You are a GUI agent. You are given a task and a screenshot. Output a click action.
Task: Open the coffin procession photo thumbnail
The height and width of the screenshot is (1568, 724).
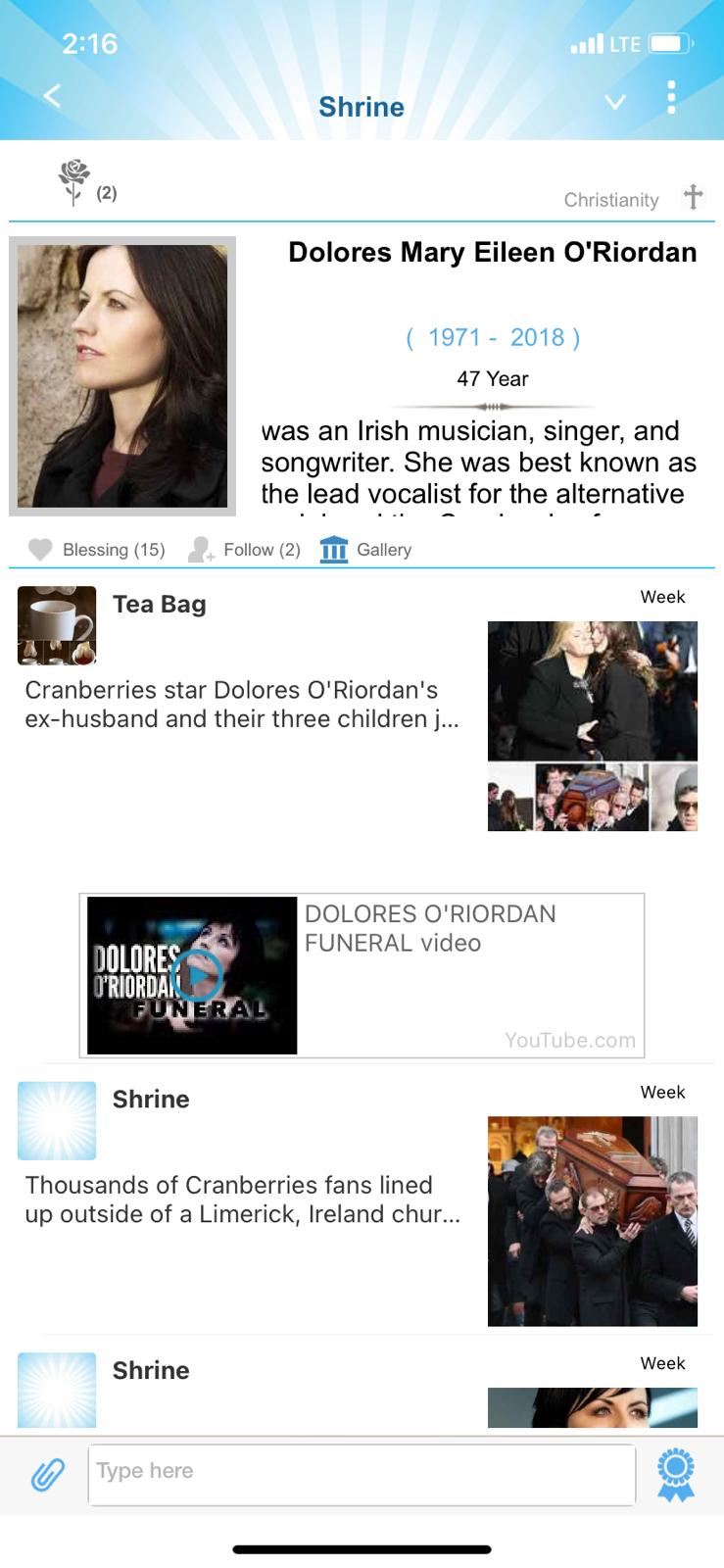coord(593,1221)
